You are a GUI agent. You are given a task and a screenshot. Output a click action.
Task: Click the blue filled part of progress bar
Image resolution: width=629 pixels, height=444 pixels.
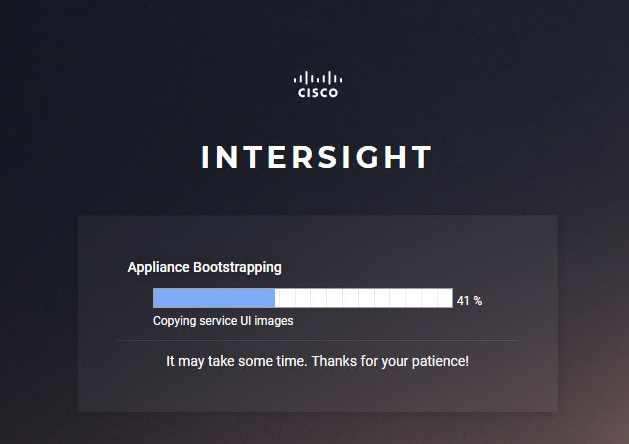[x=213, y=298]
